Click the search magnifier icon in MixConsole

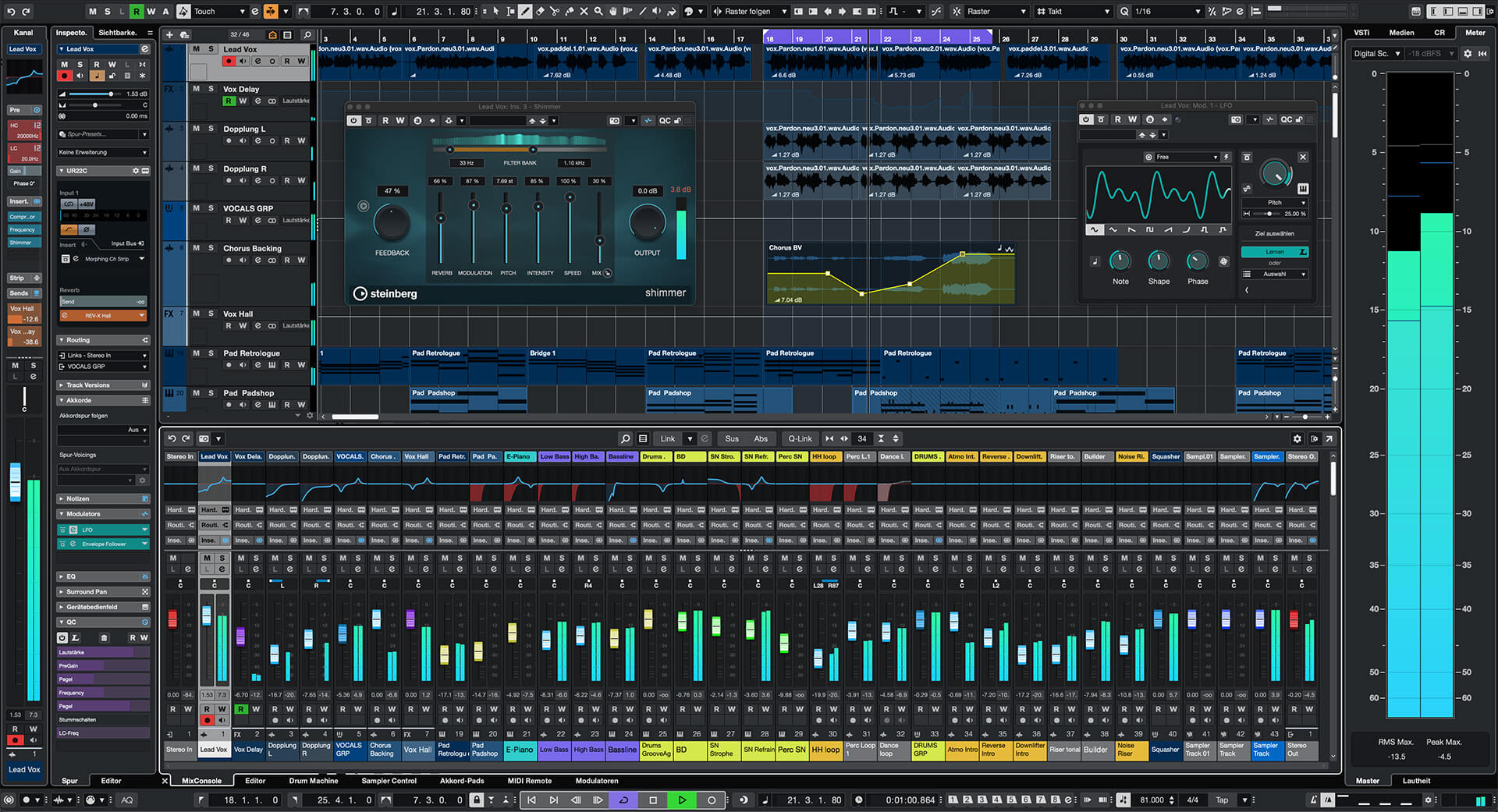click(x=625, y=438)
